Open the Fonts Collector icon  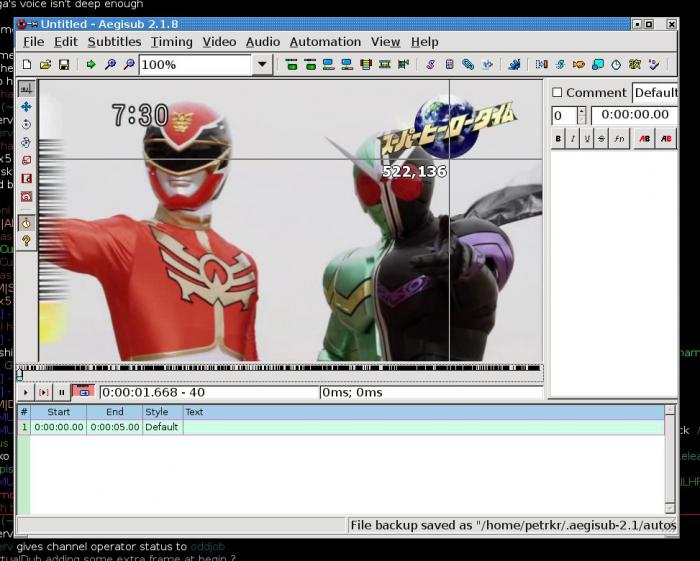point(487,65)
